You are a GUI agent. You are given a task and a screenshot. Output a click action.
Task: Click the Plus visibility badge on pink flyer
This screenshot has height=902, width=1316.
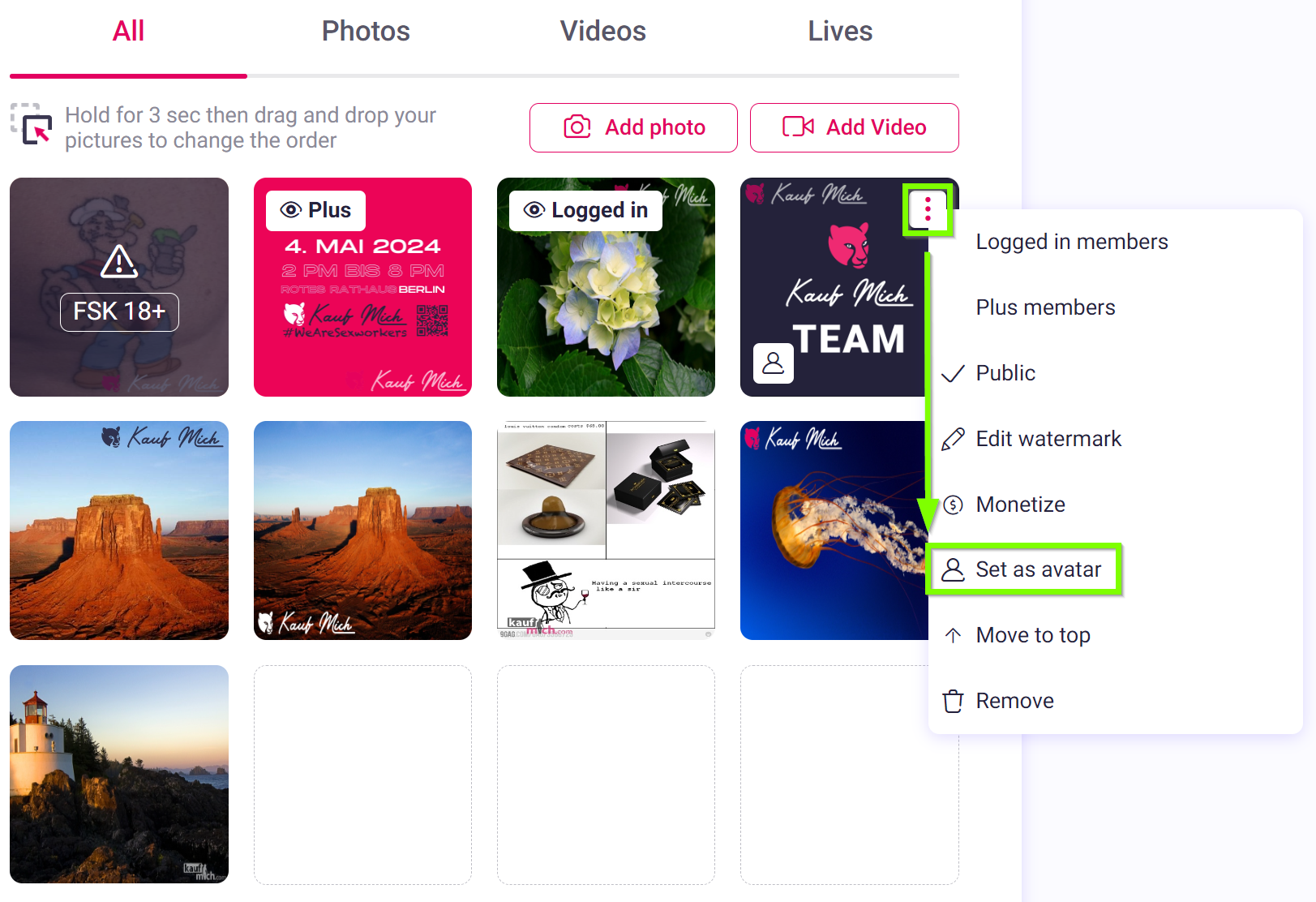[315, 211]
